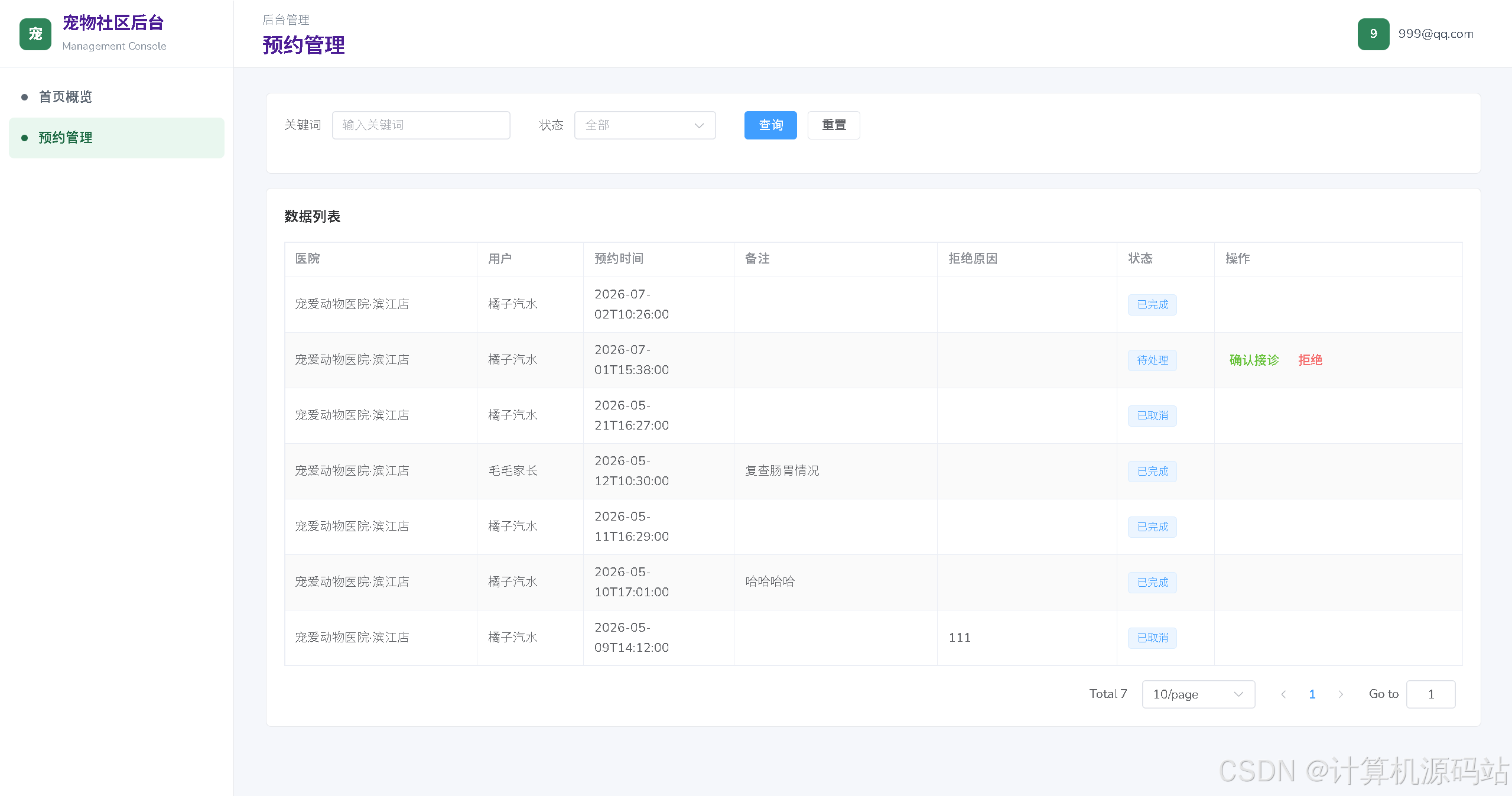Click the 宠物社区后台 title text

click(x=113, y=23)
